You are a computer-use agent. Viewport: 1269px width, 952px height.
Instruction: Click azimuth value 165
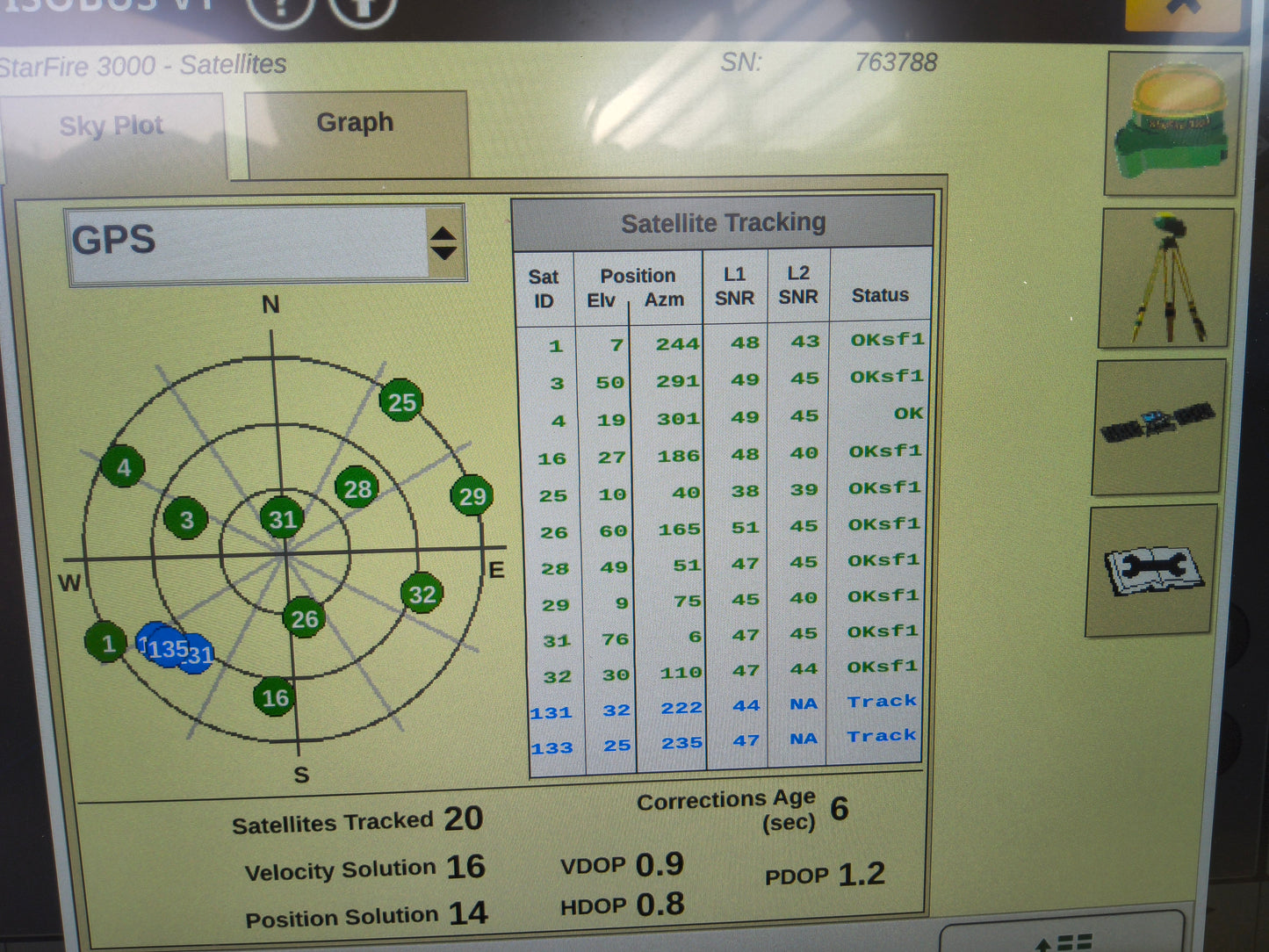[x=680, y=530]
